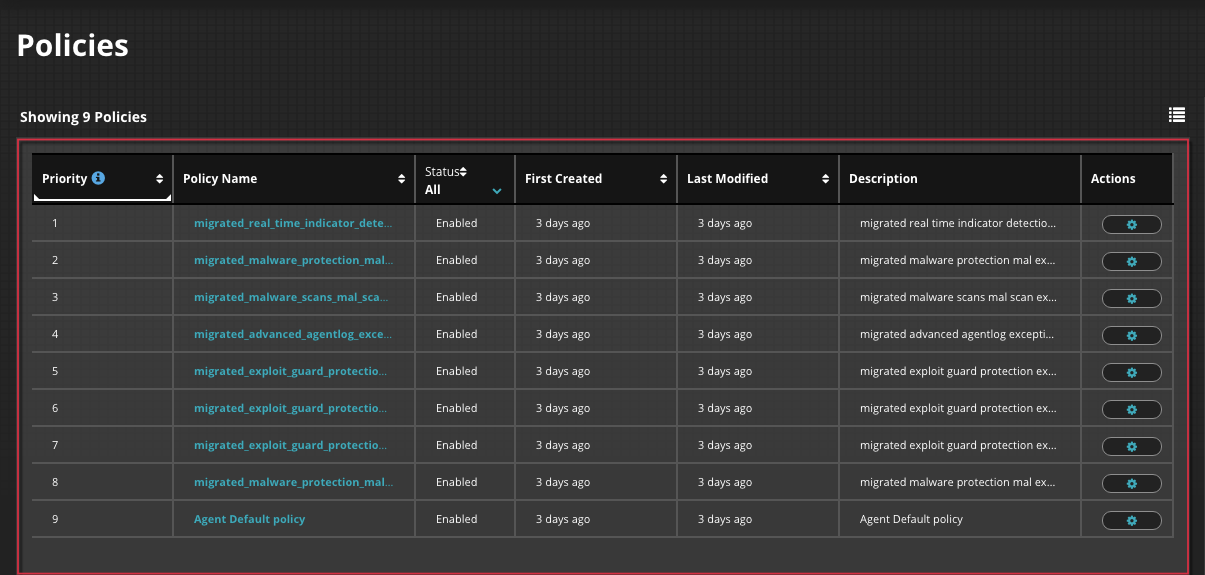The image size is (1205, 575).
Task: Sort by Last Modified column arrows
Action: click(826, 179)
